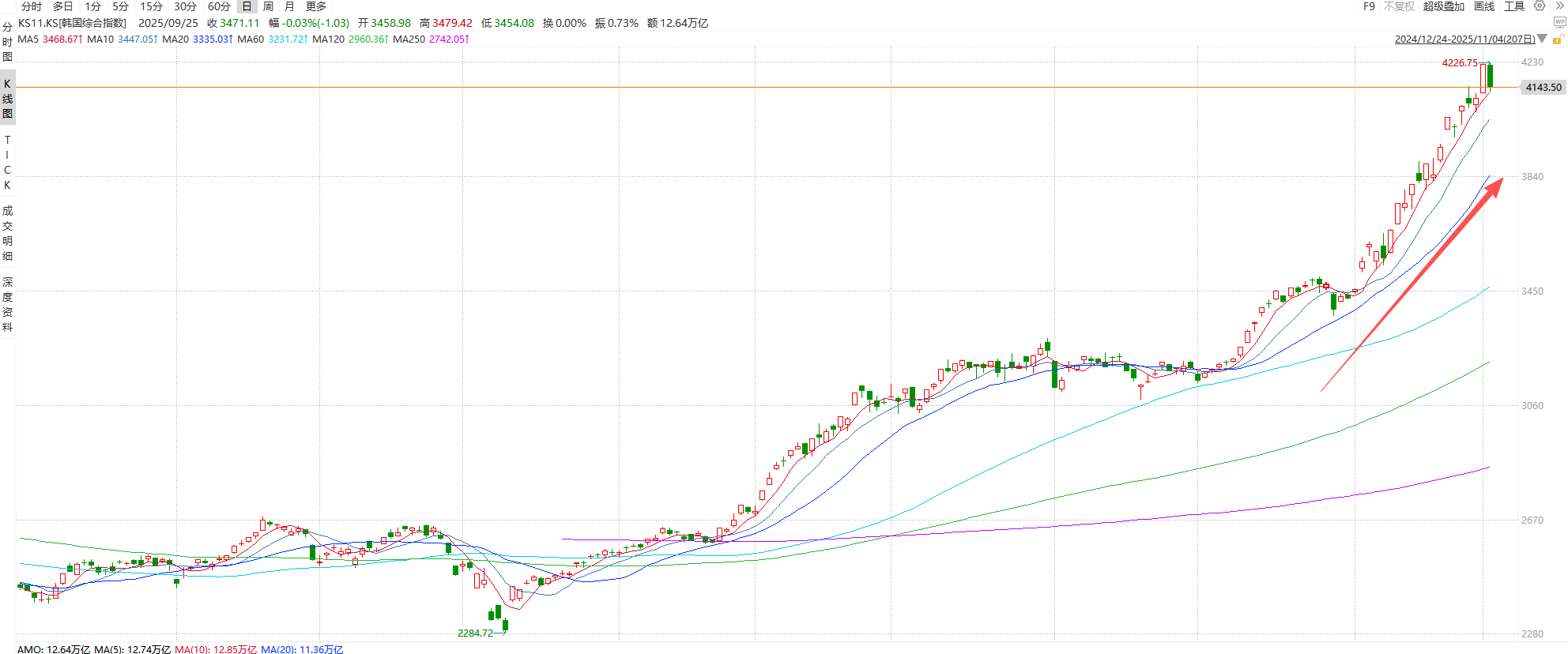1568x654 pixels.
Task: Click the AMO: 12.64万亿 volume label
Action: click(x=54, y=649)
